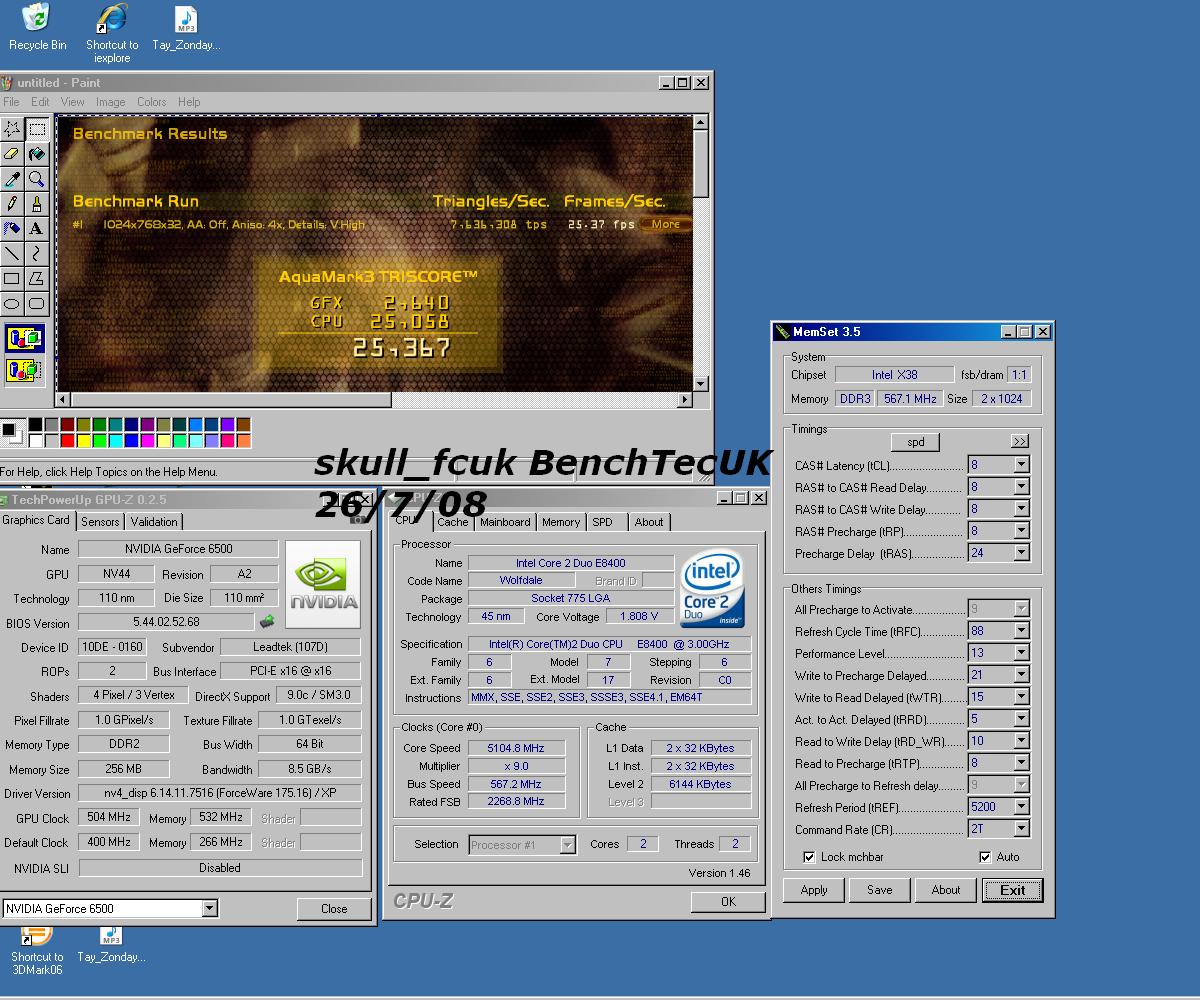Choose the straight Line tool

[12, 253]
